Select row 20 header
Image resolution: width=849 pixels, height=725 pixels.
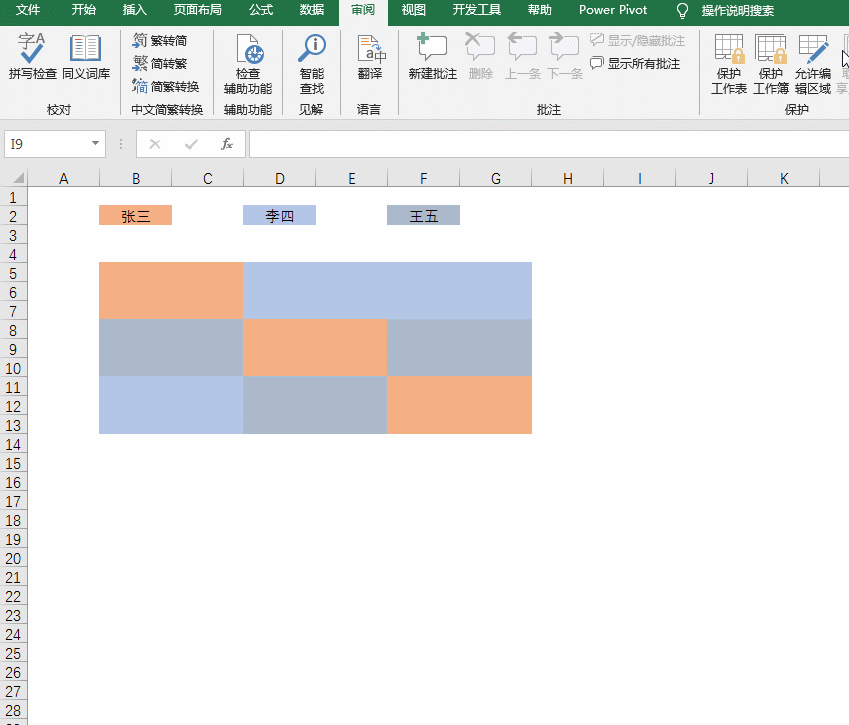coord(14,558)
